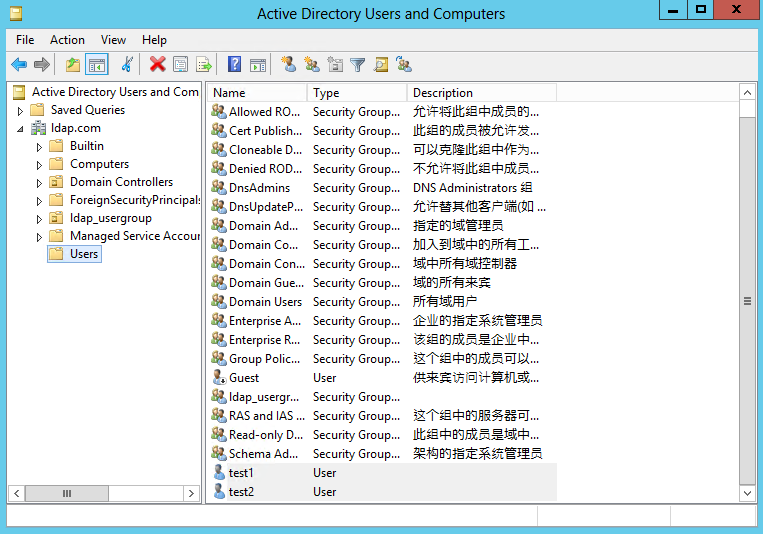
Task: Select the RAS and IAS ... row
Action: pos(382,415)
